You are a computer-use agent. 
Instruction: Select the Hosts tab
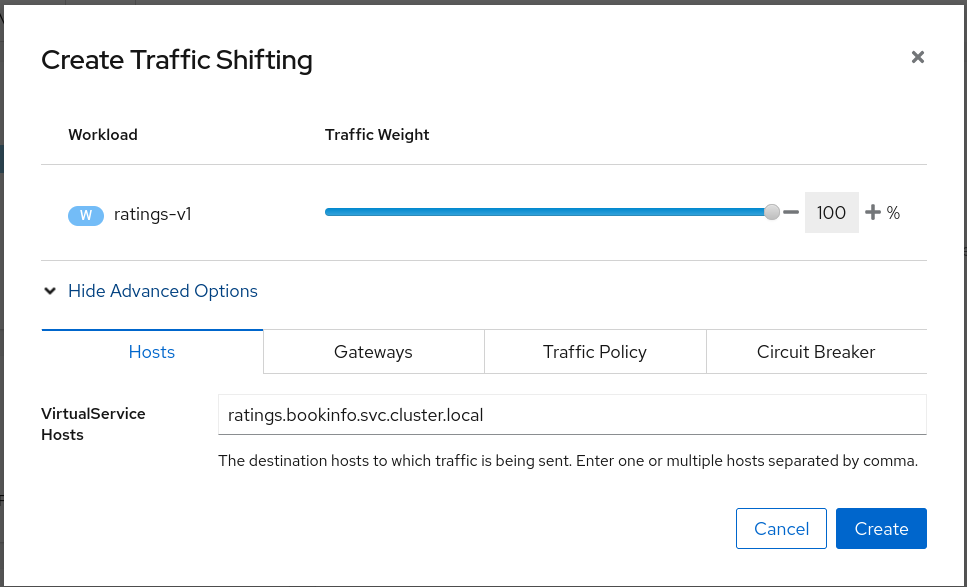point(152,352)
